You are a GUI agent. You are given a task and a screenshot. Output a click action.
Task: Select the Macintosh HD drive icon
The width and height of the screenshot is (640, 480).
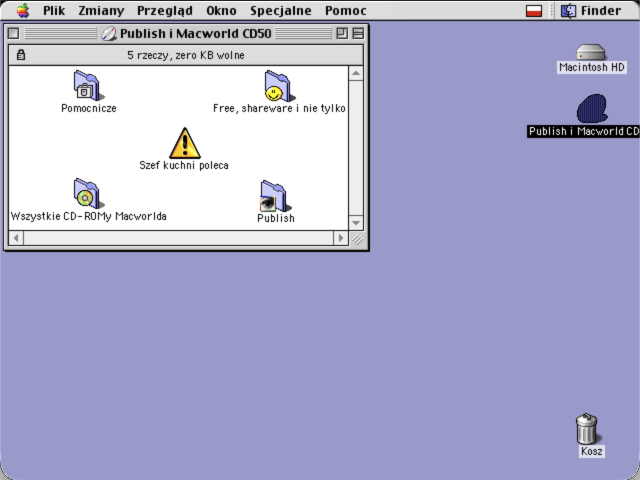(x=591, y=52)
